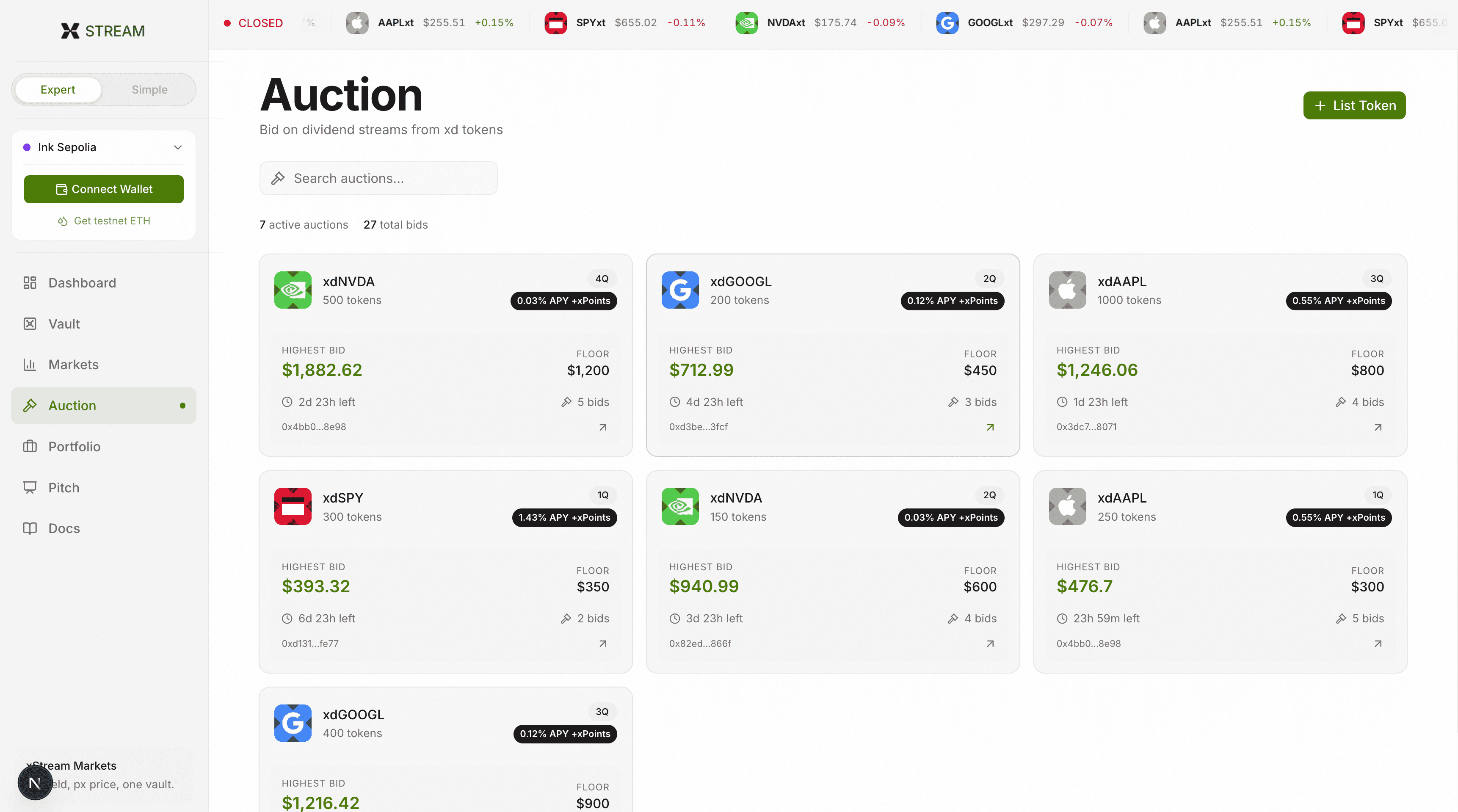Click the xdSPY token icon on 300 tokens card
The height and width of the screenshot is (812, 1458).
293,506
